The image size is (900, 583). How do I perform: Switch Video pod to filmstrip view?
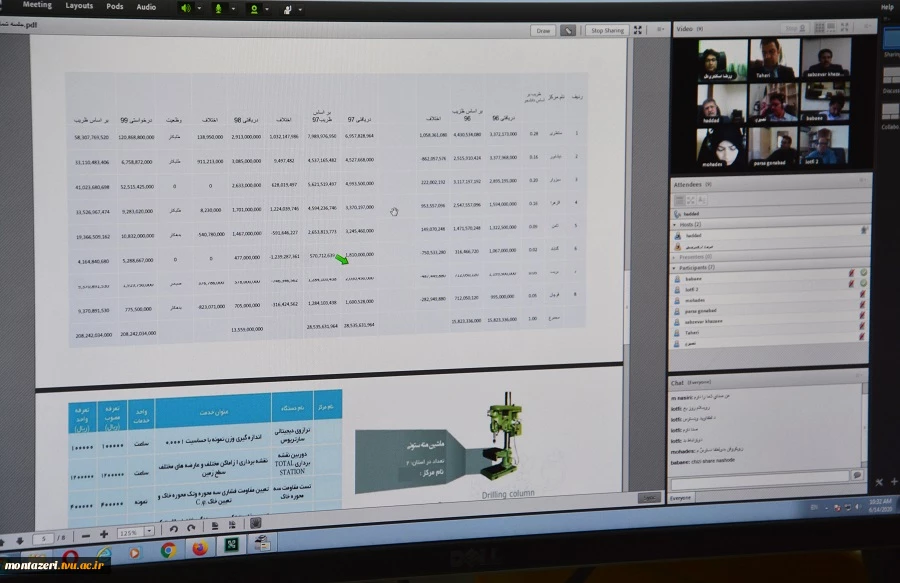[x=831, y=28]
